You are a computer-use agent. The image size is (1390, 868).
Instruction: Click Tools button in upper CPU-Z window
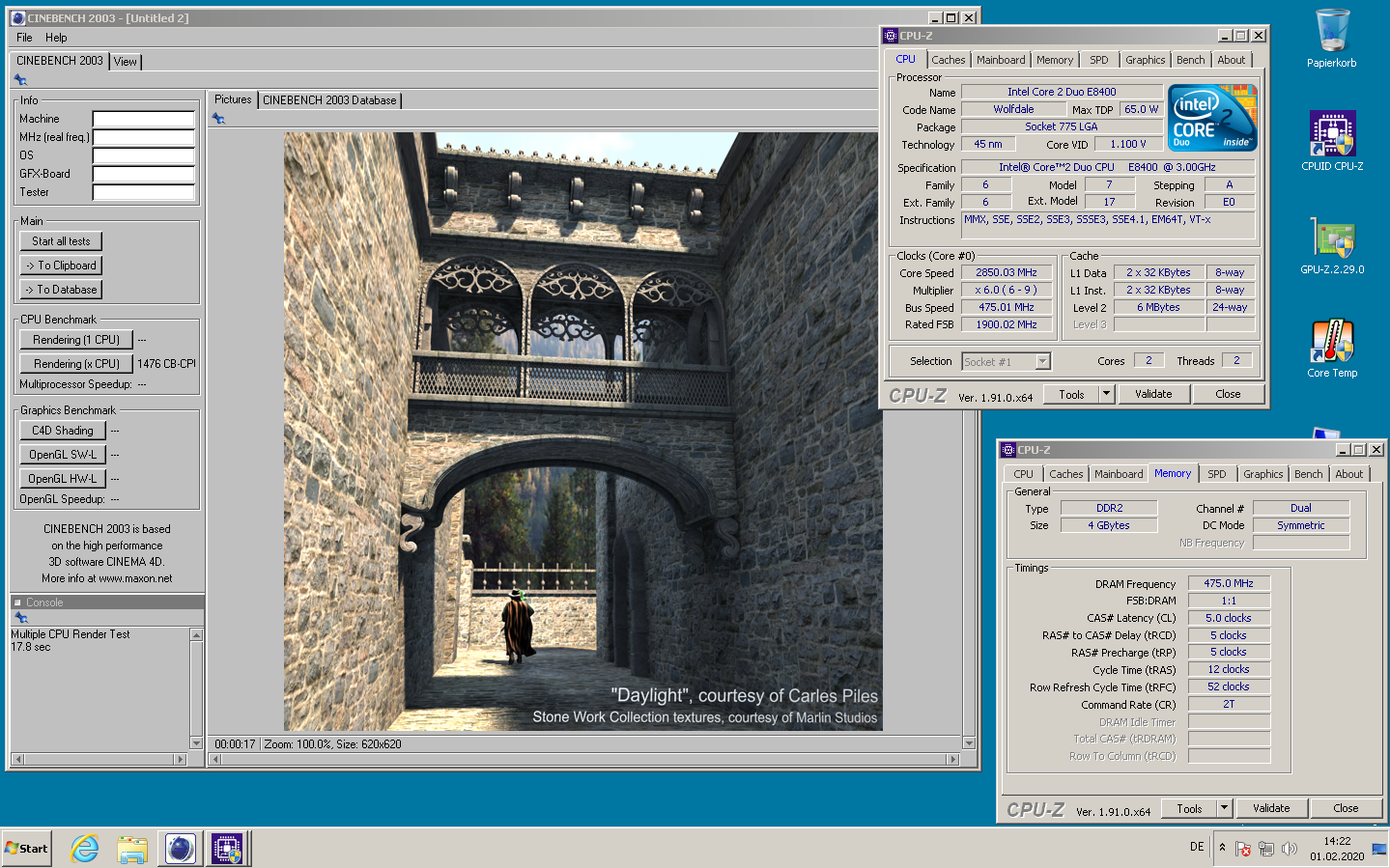(1071, 394)
